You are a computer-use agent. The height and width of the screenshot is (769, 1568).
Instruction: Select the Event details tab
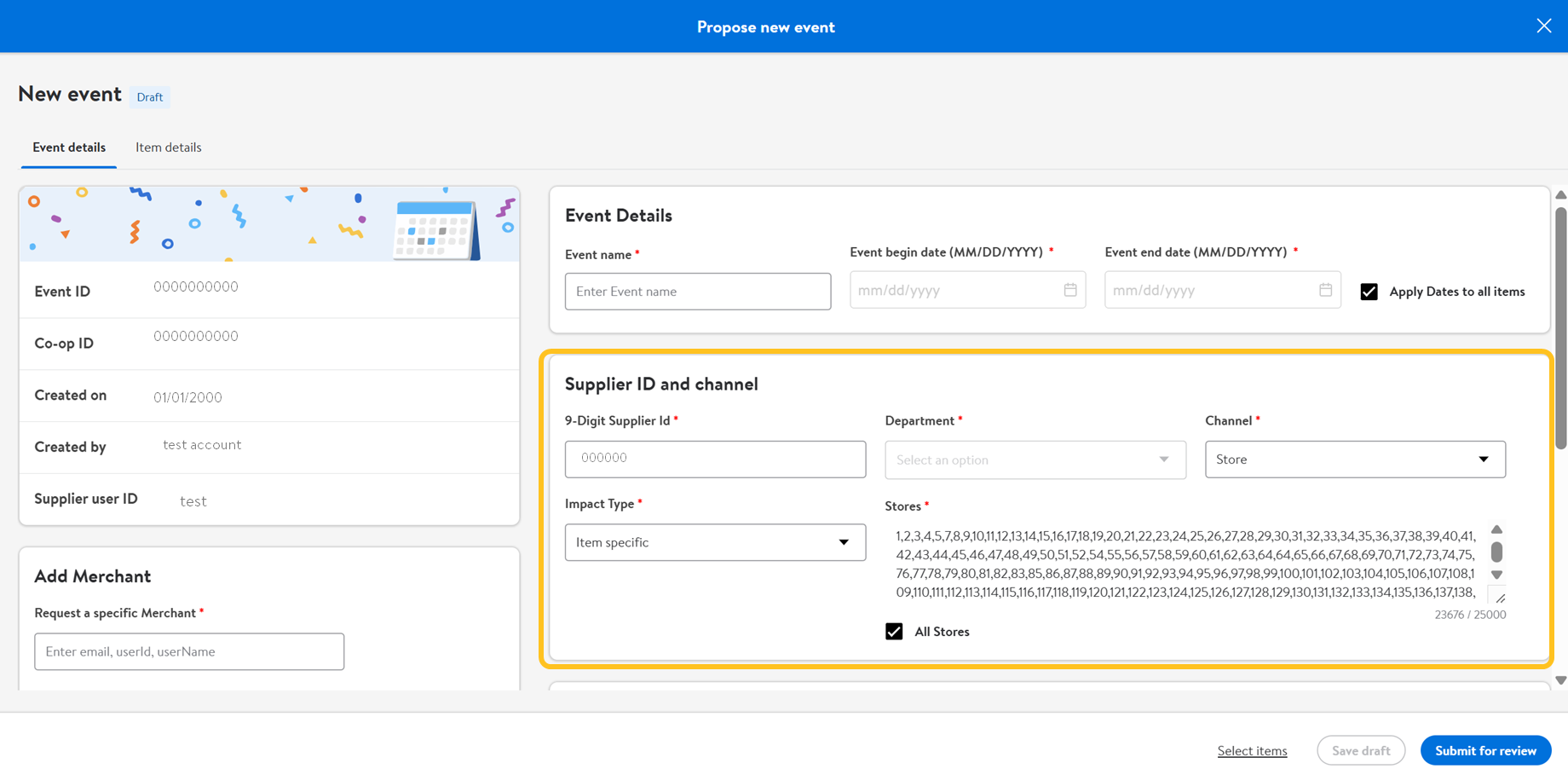click(69, 147)
